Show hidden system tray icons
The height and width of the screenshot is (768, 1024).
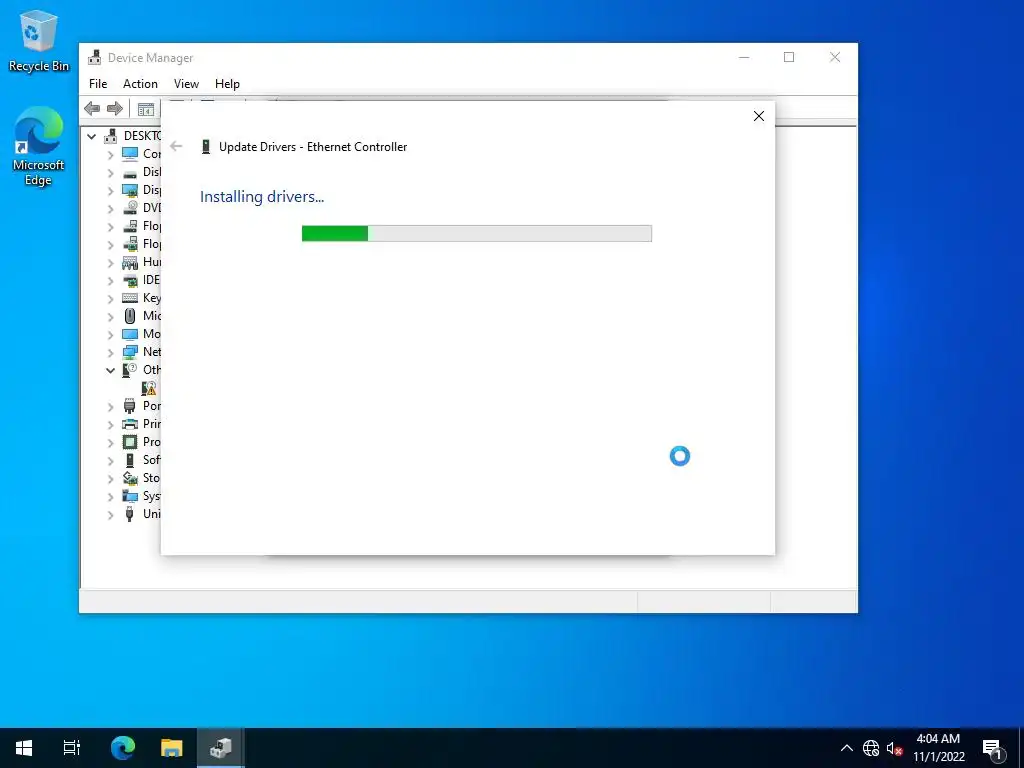(846, 748)
